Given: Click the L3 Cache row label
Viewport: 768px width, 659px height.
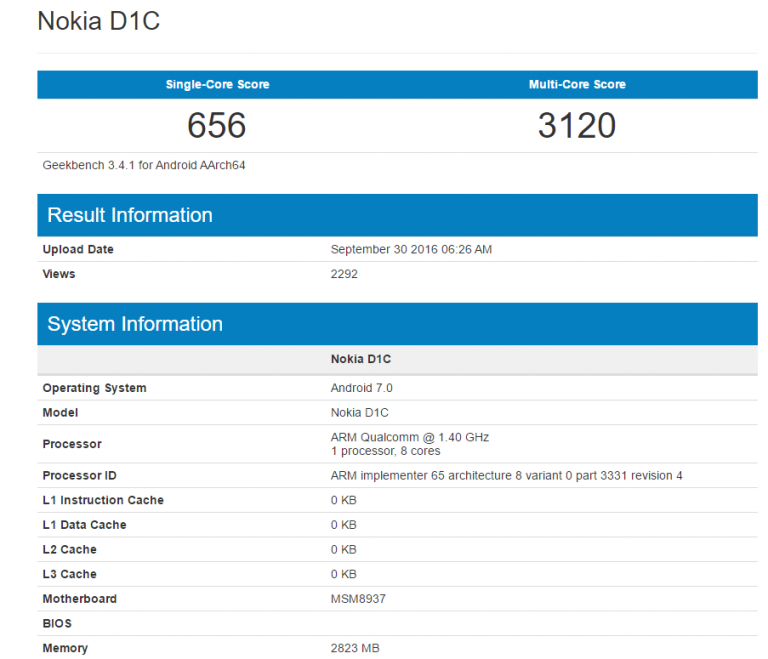Looking at the screenshot, I should 69,574.
